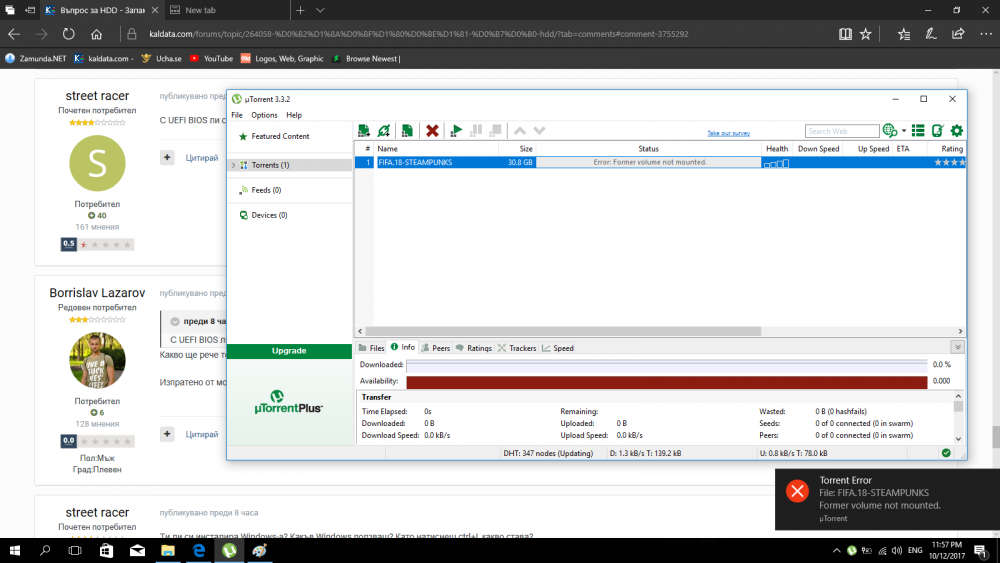Viewport: 1000px width, 563px height.
Task: Switch to the Files tab
Action: click(371, 348)
